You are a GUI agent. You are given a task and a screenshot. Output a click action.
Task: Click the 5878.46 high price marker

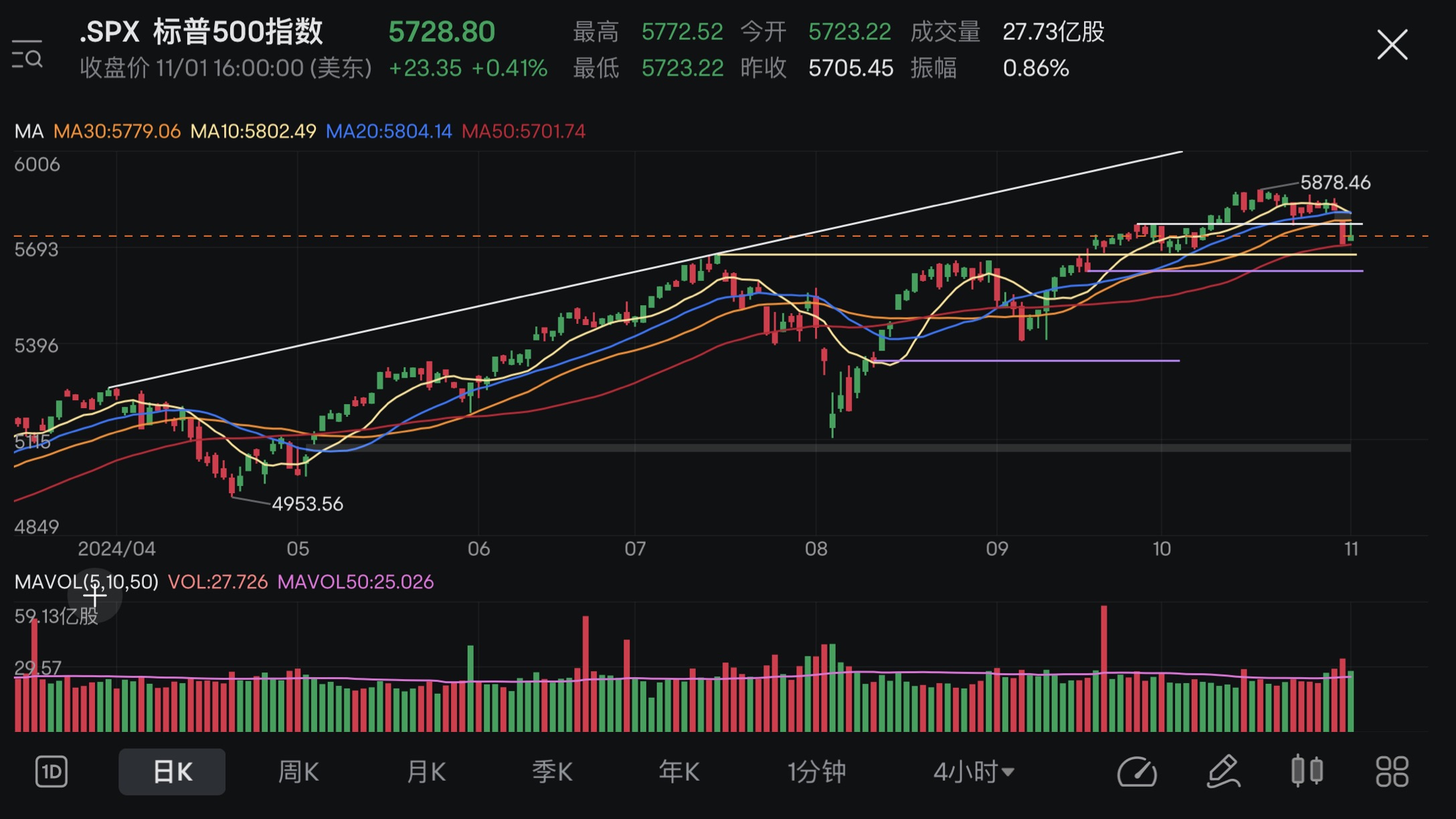1335,182
